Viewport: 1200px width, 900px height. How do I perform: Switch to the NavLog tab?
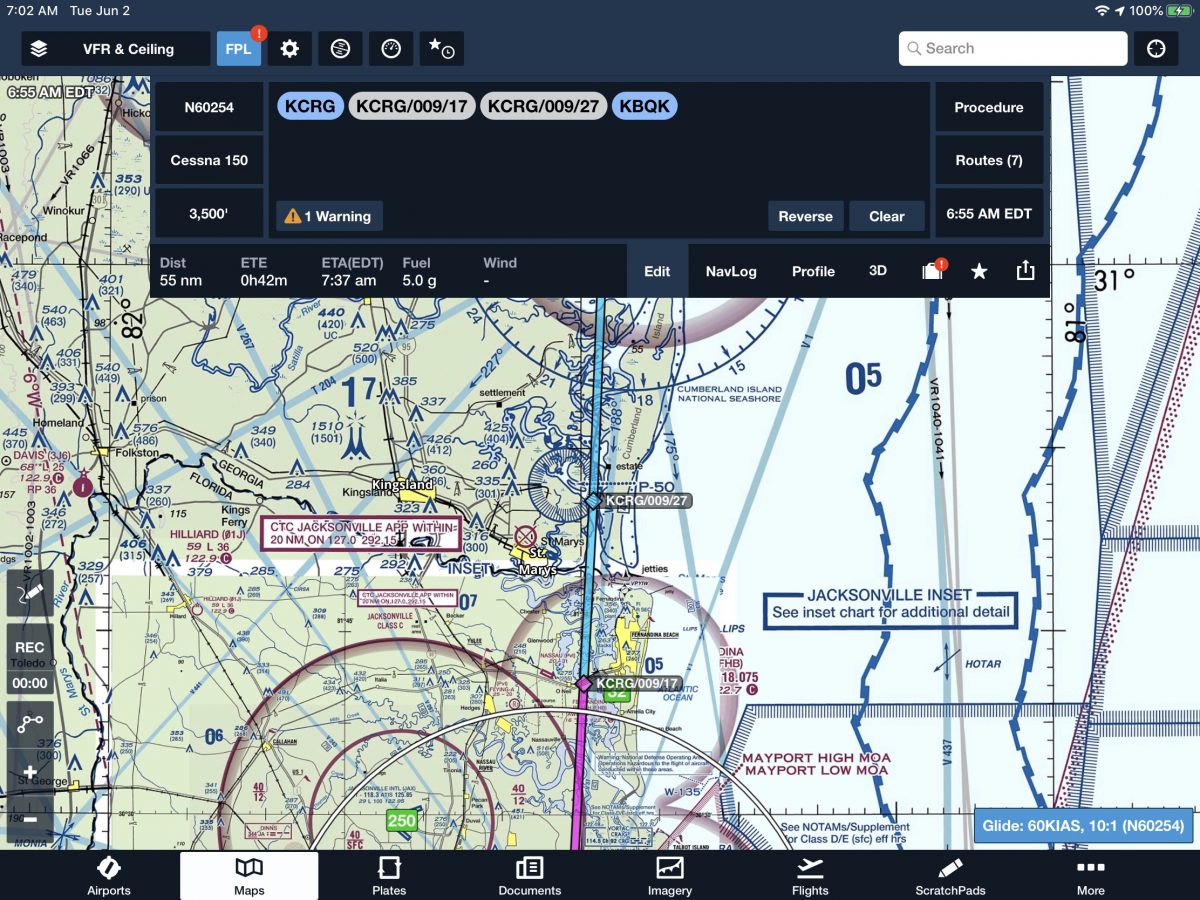[732, 271]
